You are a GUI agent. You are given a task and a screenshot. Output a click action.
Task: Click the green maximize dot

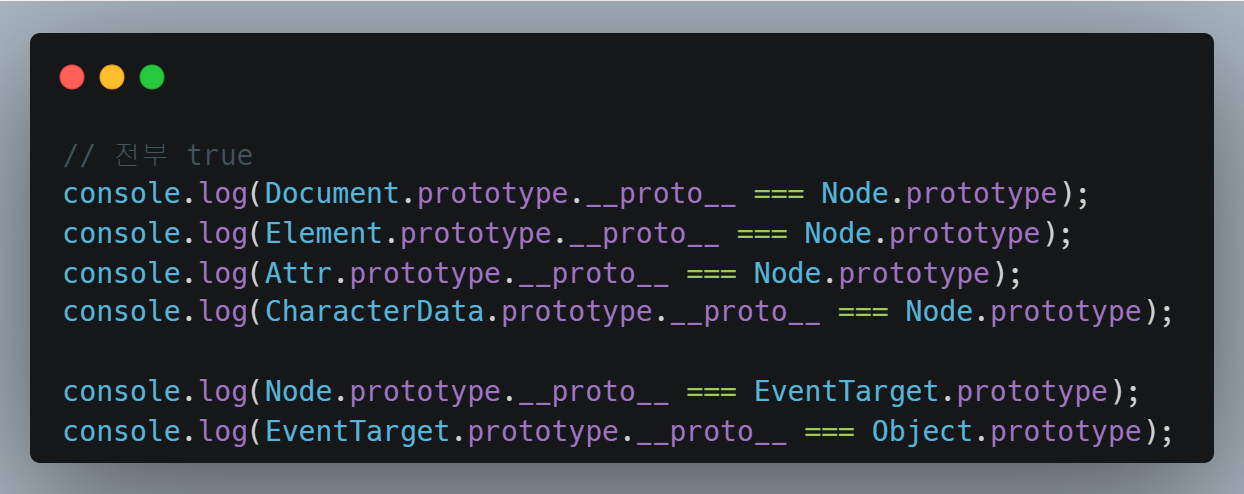click(x=152, y=77)
